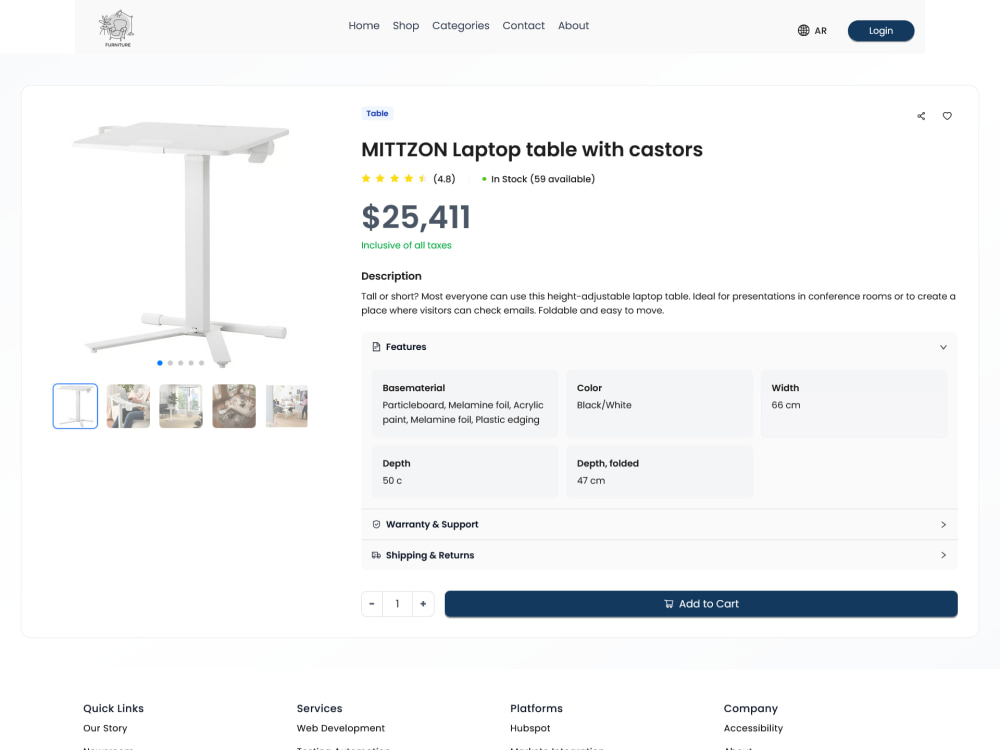
Task: Open Accessibility footer link
Action: pos(753,728)
